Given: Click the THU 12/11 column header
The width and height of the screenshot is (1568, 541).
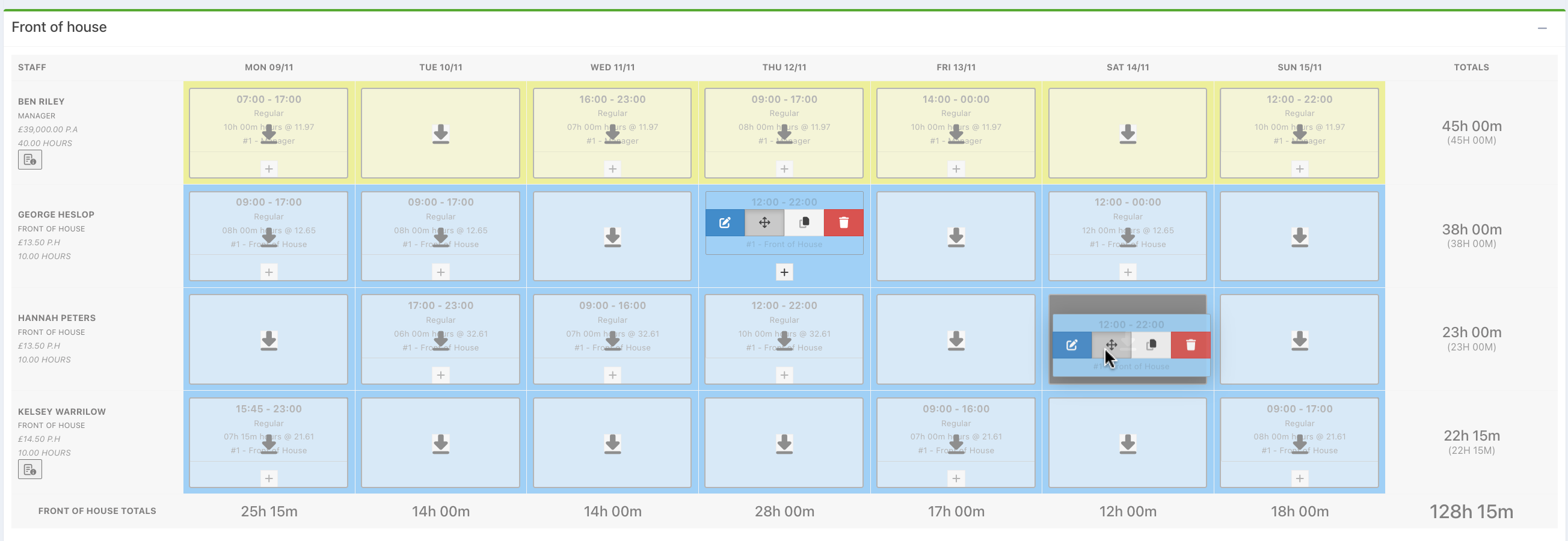Looking at the screenshot, I should [x=784, y=67].
